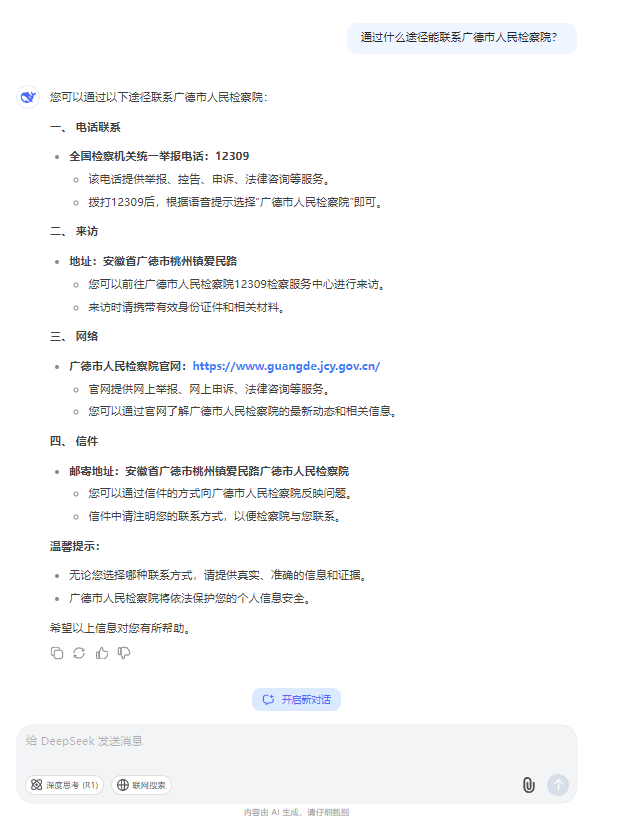The height and width of the screenshot is (818, 629).
Task: Click text 希望以上信息对您有所帮助
Action: [120, 628]
